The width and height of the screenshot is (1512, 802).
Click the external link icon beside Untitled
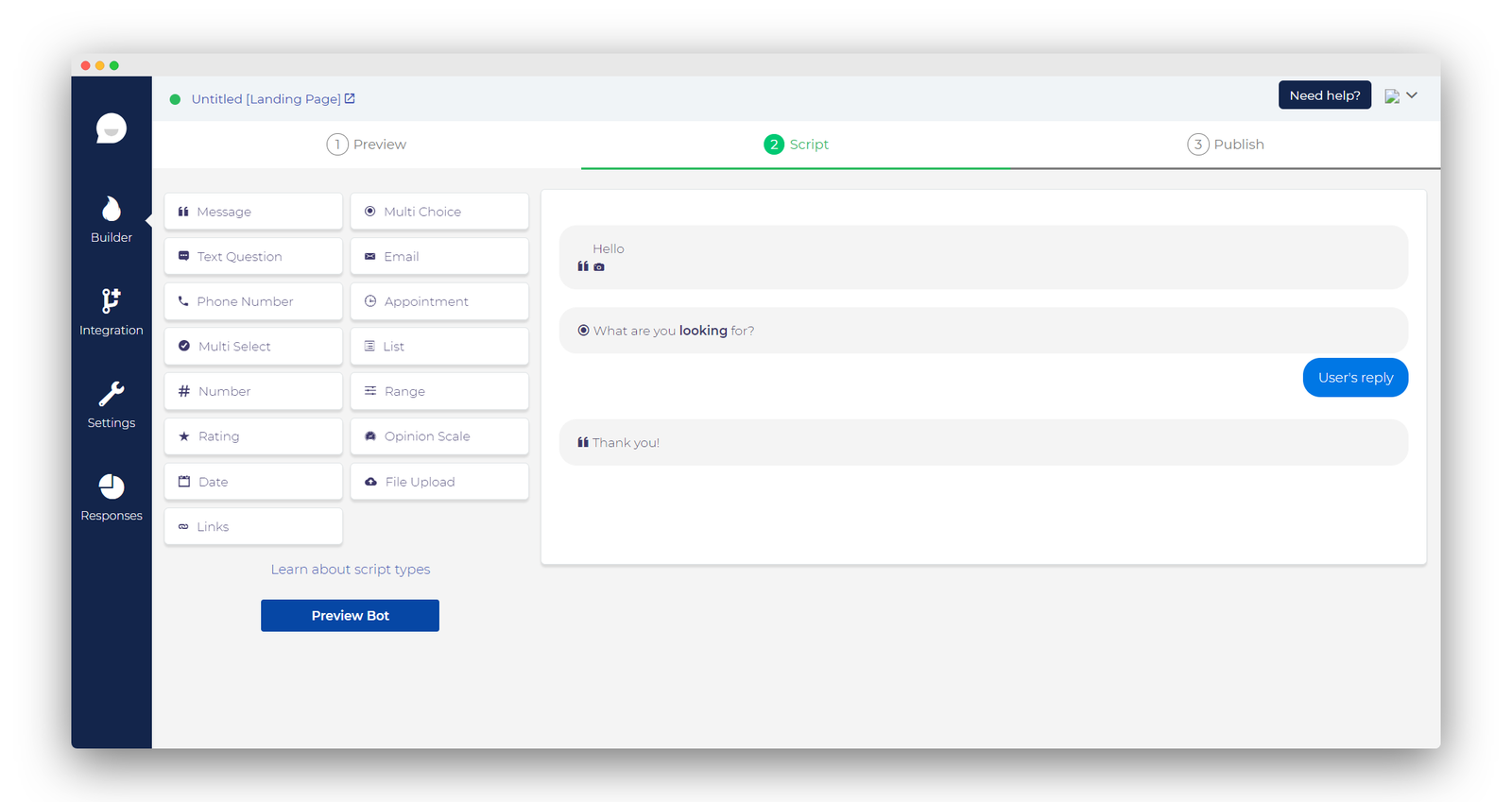(350, 98)
